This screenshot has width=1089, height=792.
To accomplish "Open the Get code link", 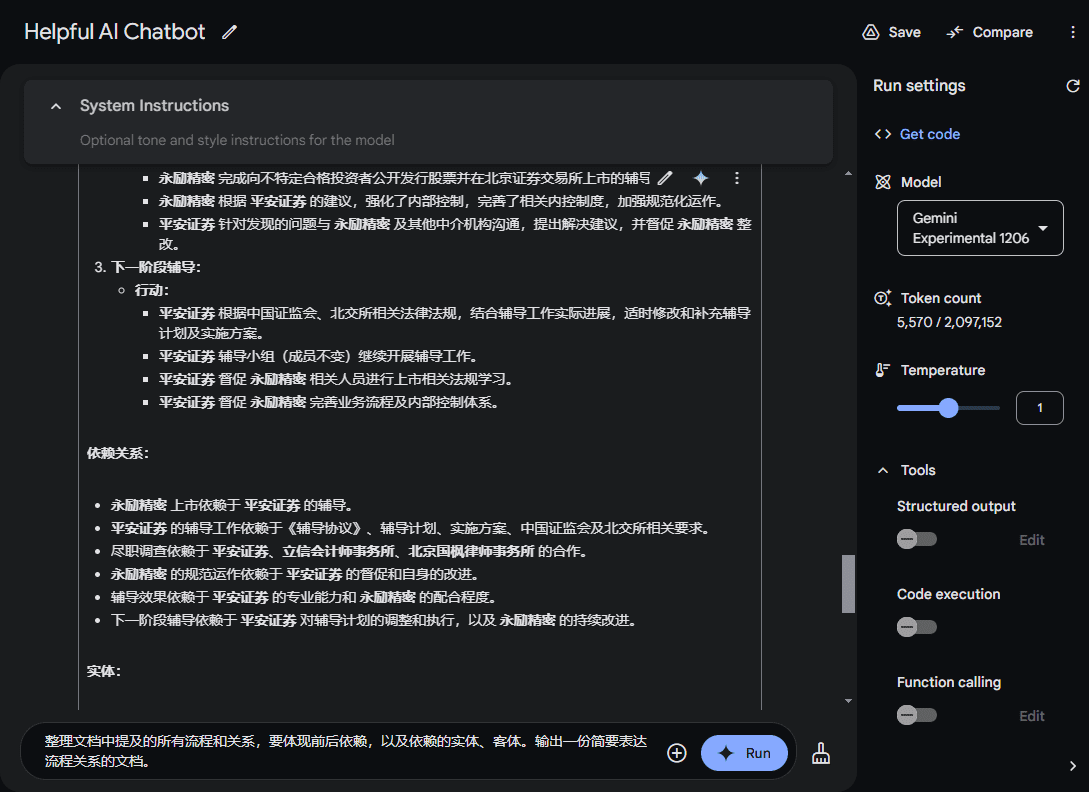I will [929, 134].
